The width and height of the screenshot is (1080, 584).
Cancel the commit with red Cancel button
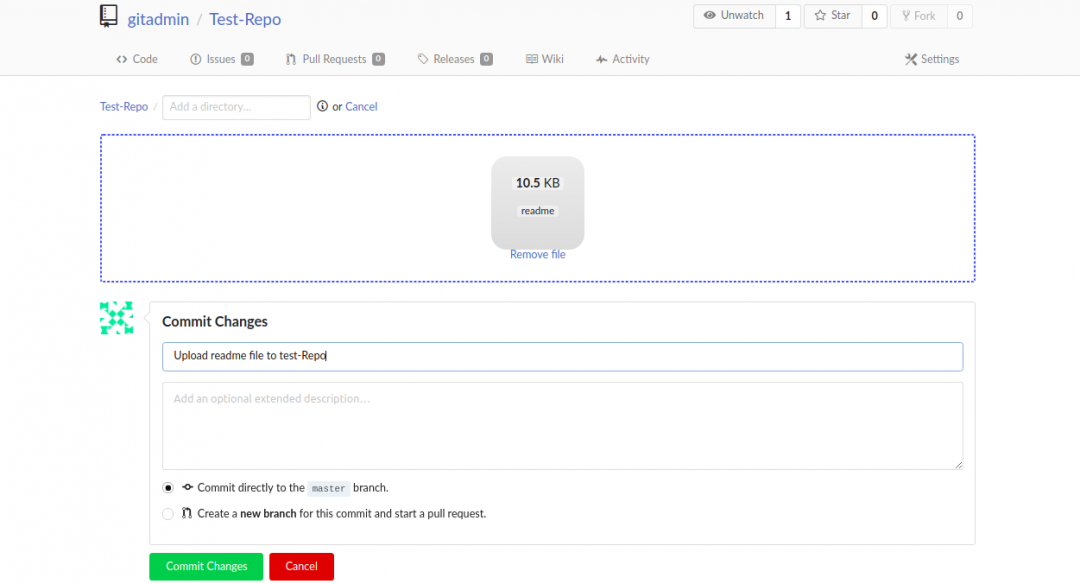tap(301, 566)
